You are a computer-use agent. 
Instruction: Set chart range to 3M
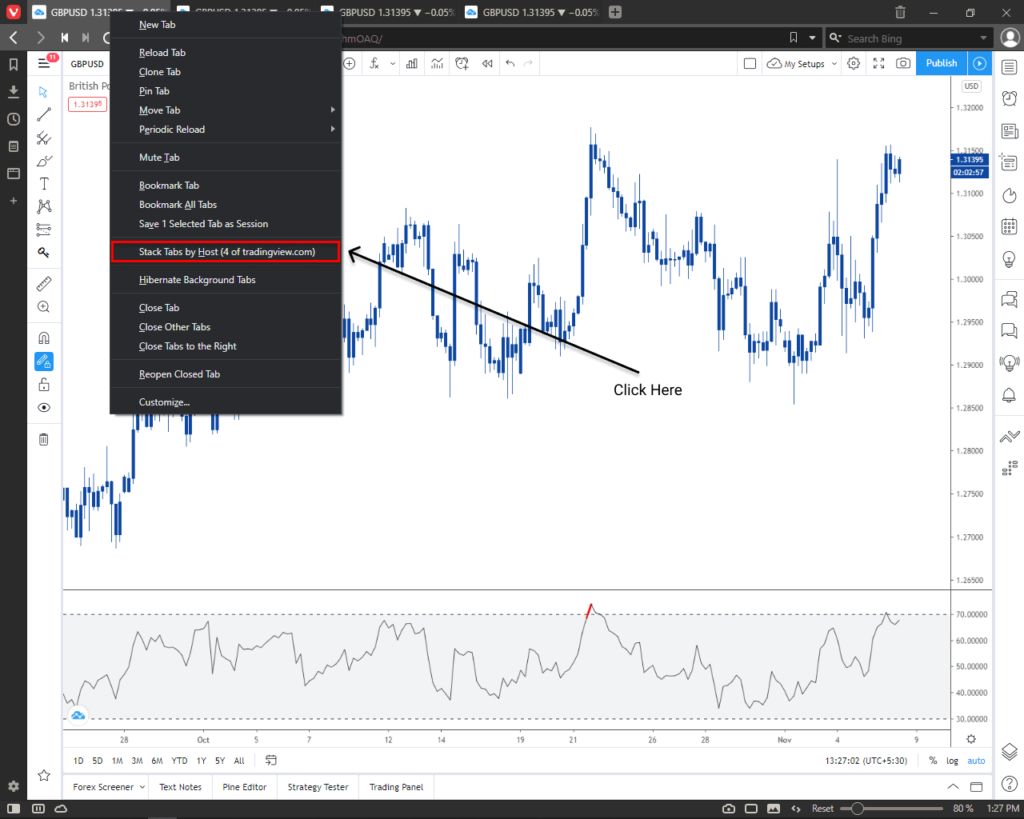click(137, 760)
